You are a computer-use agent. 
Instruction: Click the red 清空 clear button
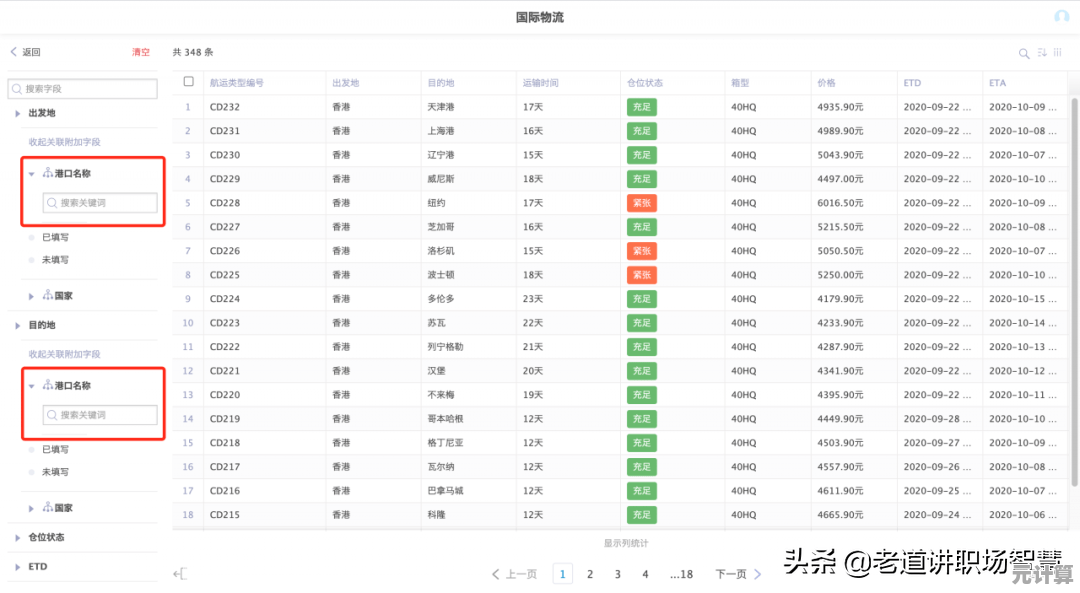[141, 52]
